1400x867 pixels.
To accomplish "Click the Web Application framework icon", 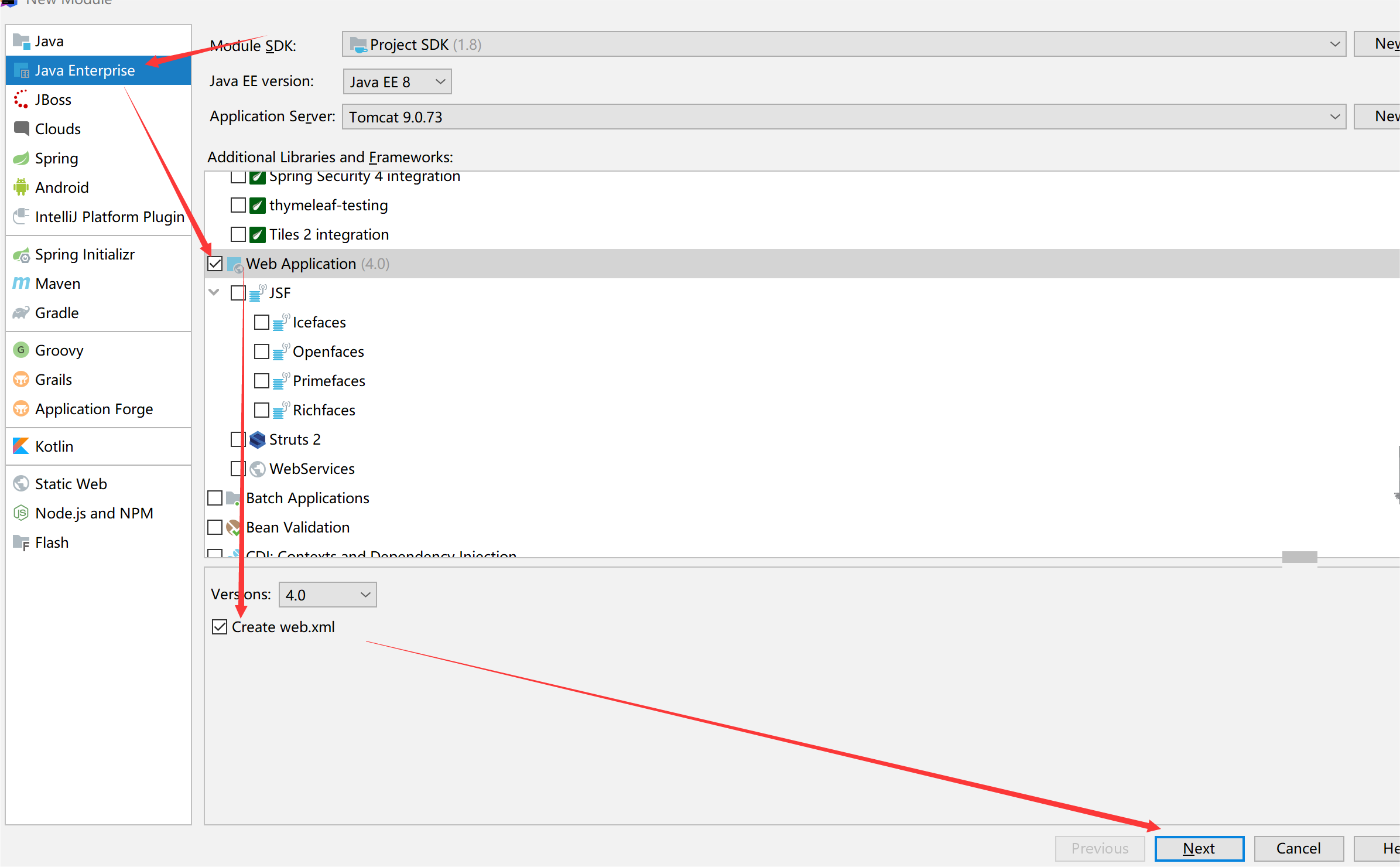I will pos(235,265).
